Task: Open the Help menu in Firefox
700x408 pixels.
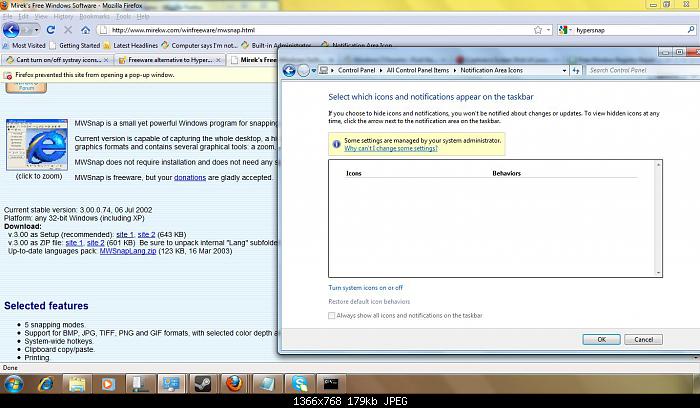Action: 143,17
